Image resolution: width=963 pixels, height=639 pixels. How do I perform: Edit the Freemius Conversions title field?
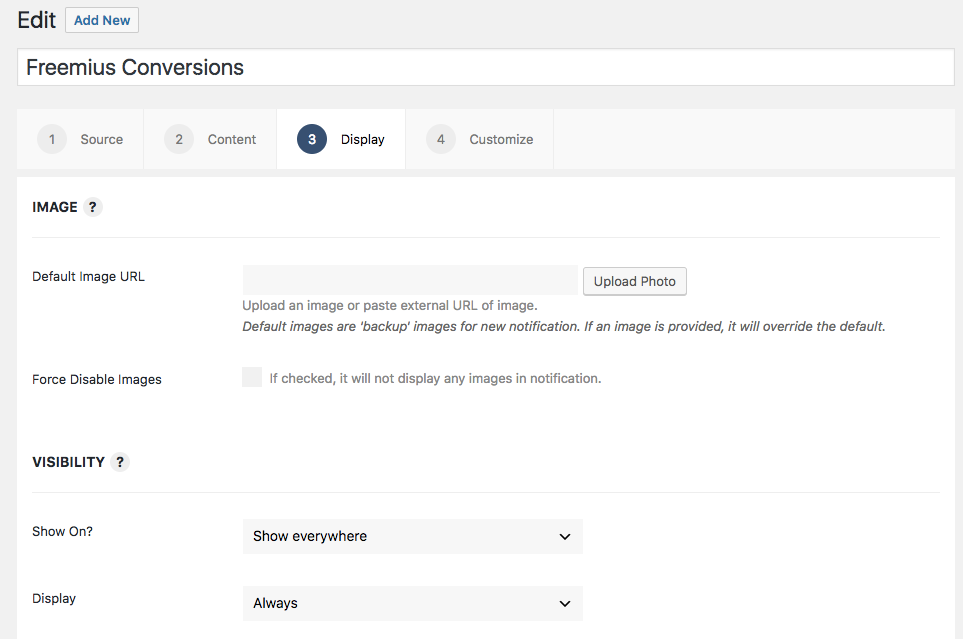click(485, 67)
